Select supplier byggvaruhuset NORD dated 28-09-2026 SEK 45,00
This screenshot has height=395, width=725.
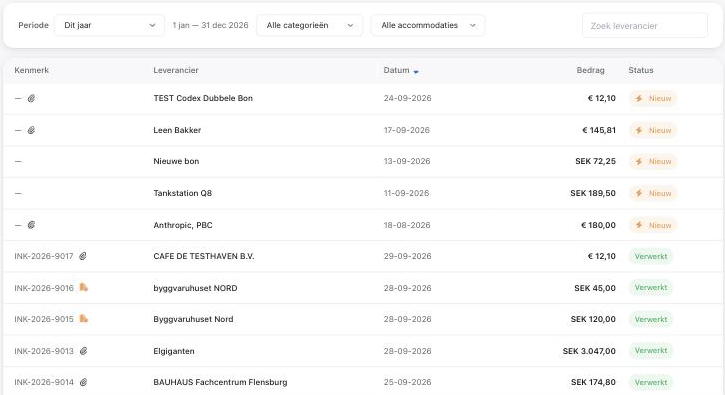(195, 288)
